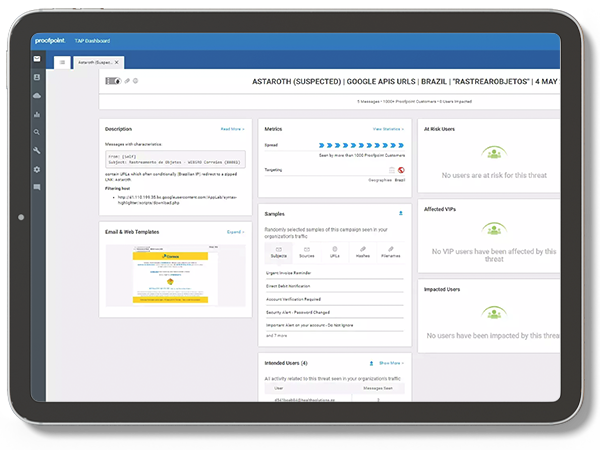Click the grey targeting icon beside globe
This screenshot has width=600, height=450.
(x=391, y=170)
